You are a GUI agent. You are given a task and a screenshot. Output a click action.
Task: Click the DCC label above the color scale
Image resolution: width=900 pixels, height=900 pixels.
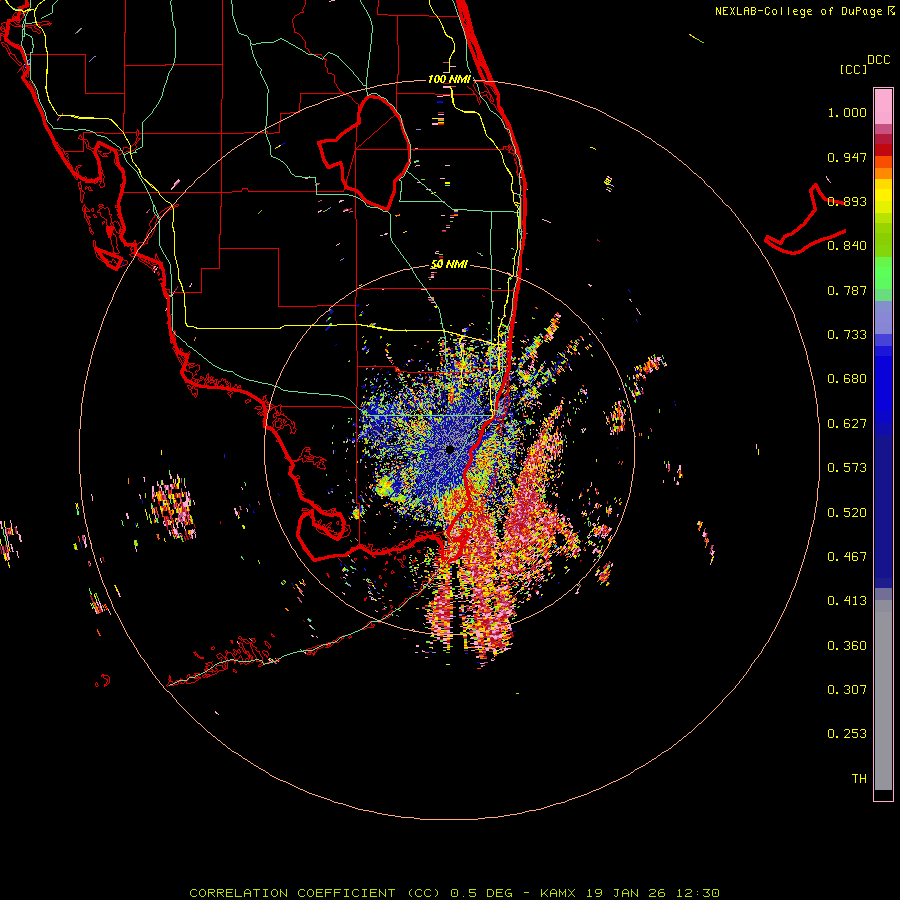[879, 60]
